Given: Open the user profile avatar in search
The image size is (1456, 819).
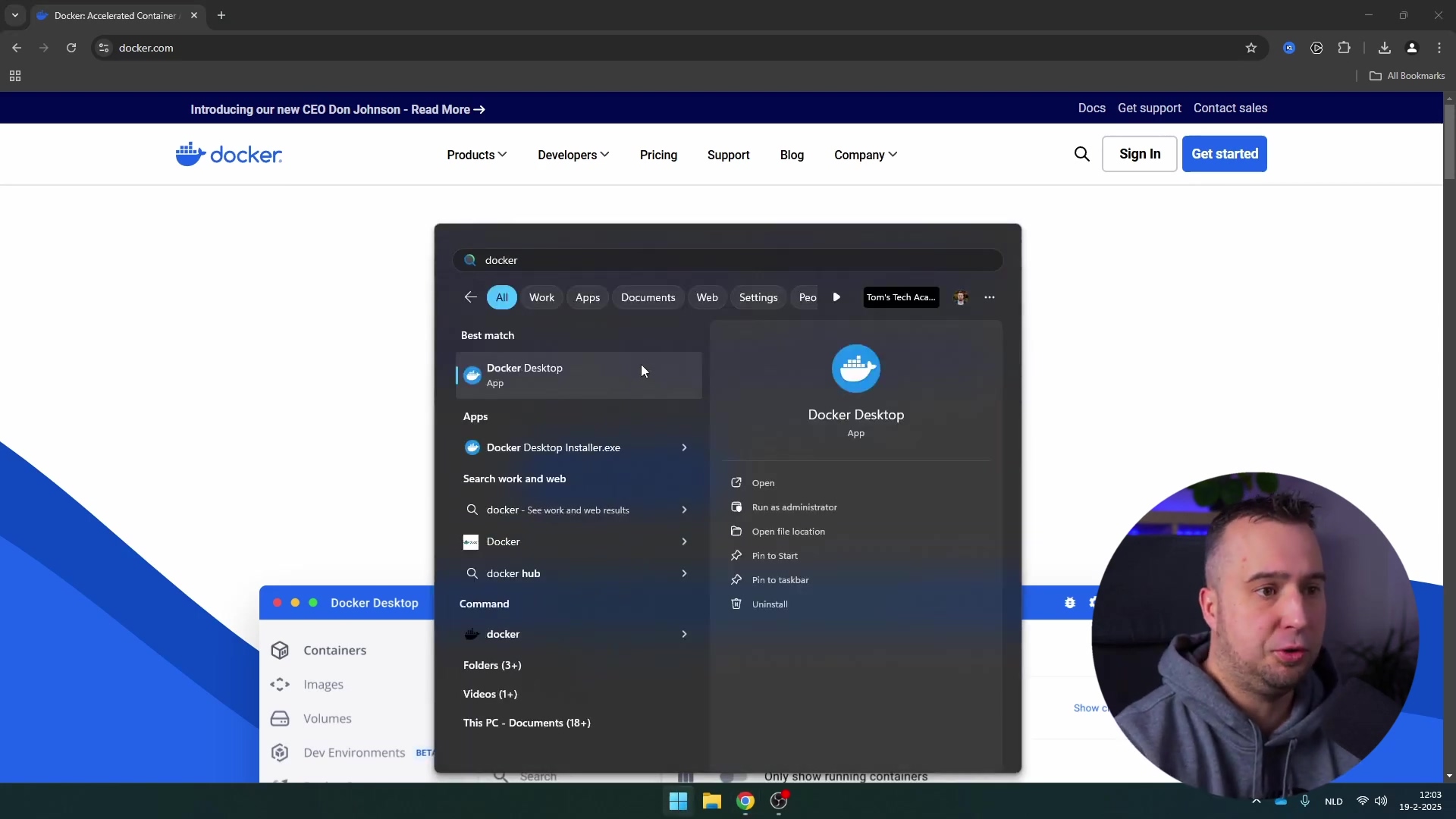Looking at the screenshot, I should [961, 297].
